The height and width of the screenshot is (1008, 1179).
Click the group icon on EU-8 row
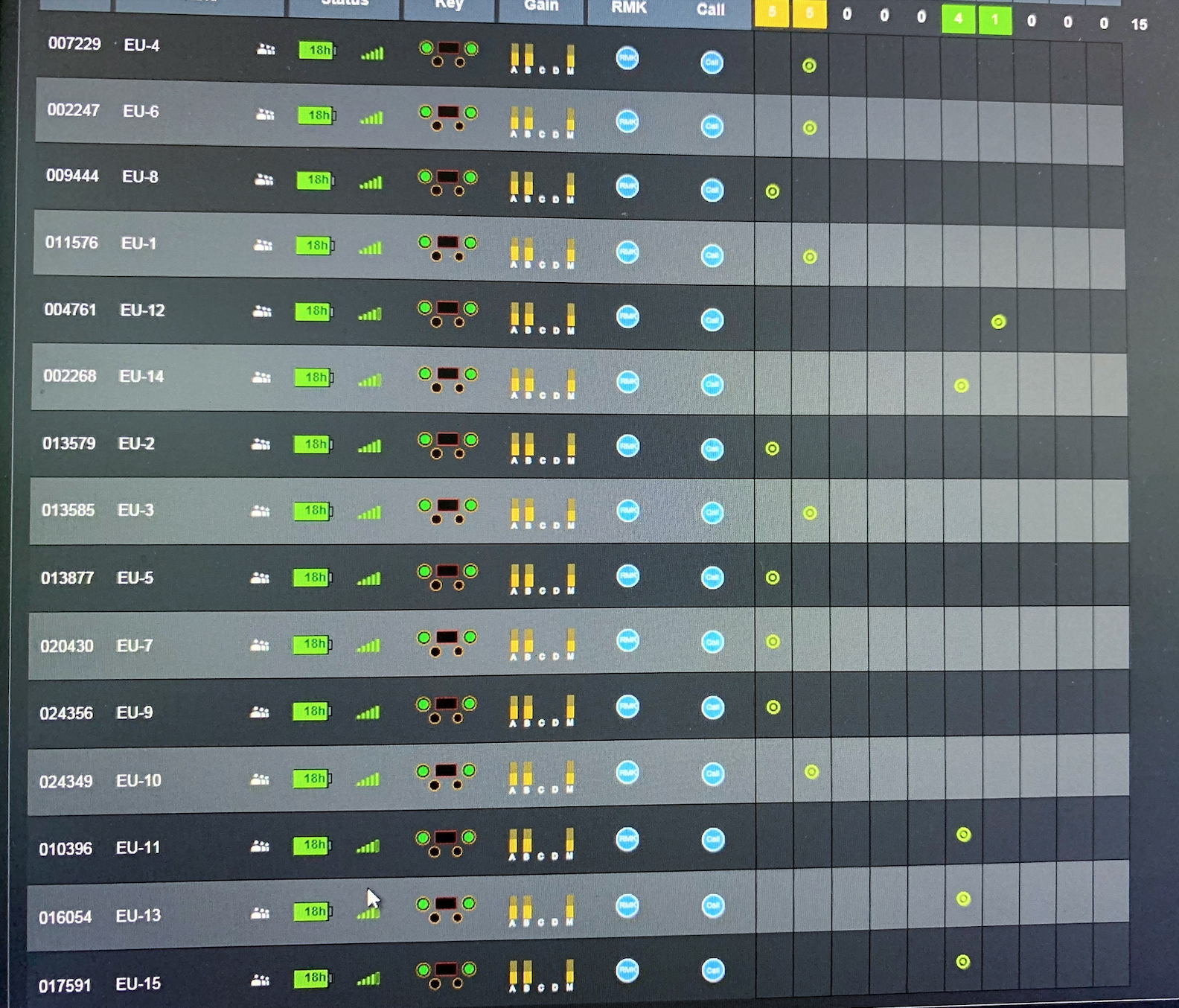264,180
